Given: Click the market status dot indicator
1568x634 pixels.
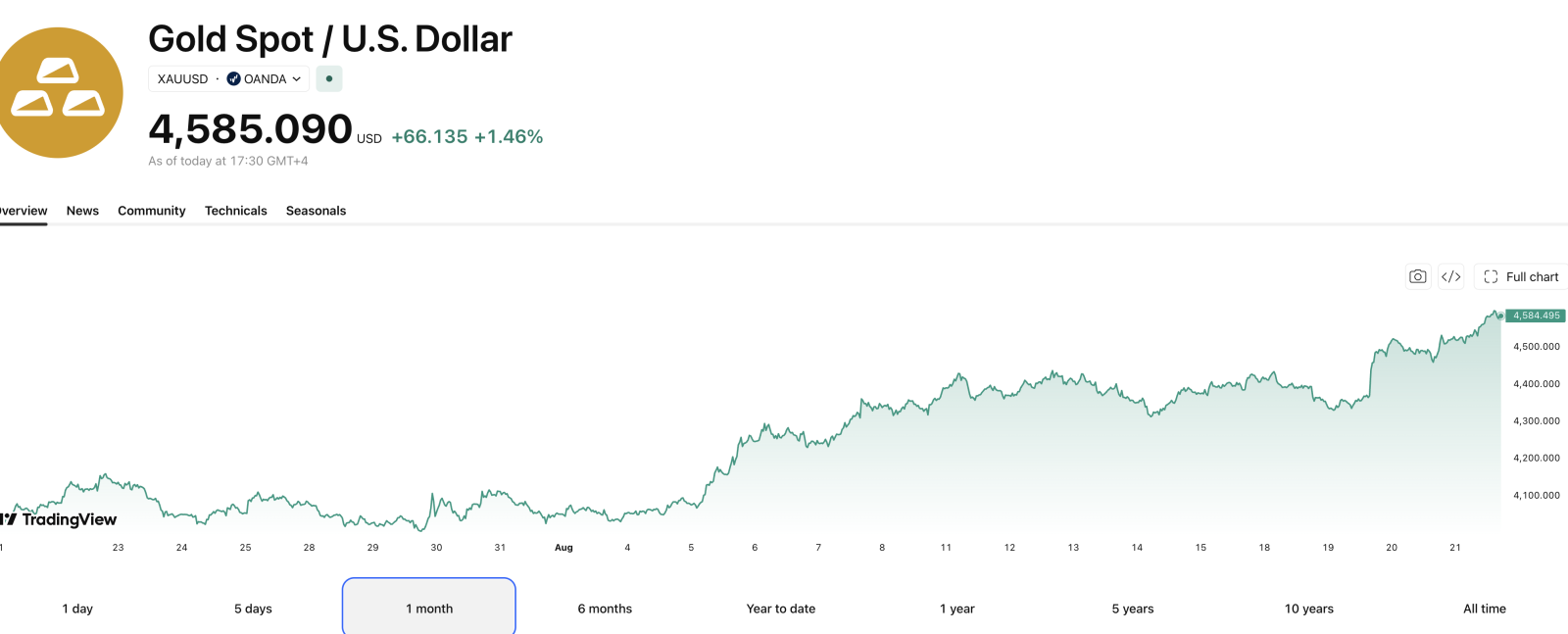Looking at the screenshot, I should tap(329, 79).
